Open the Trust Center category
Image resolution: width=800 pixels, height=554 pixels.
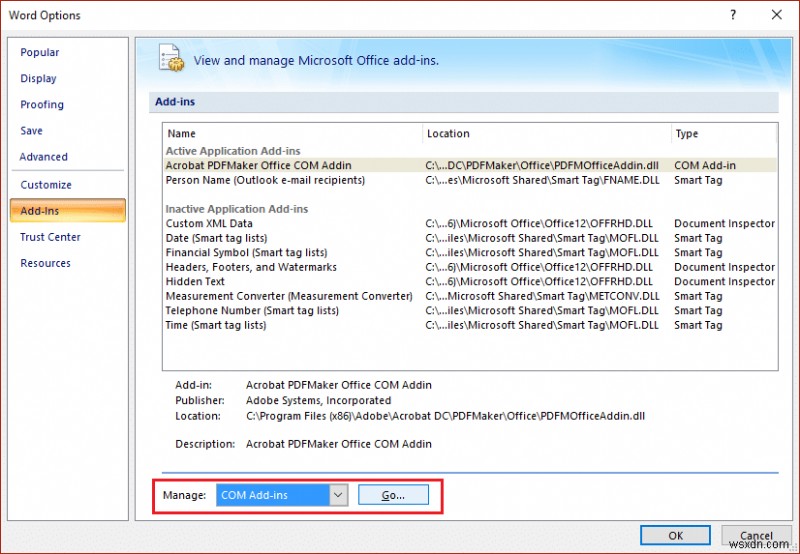tap(50, 237)
